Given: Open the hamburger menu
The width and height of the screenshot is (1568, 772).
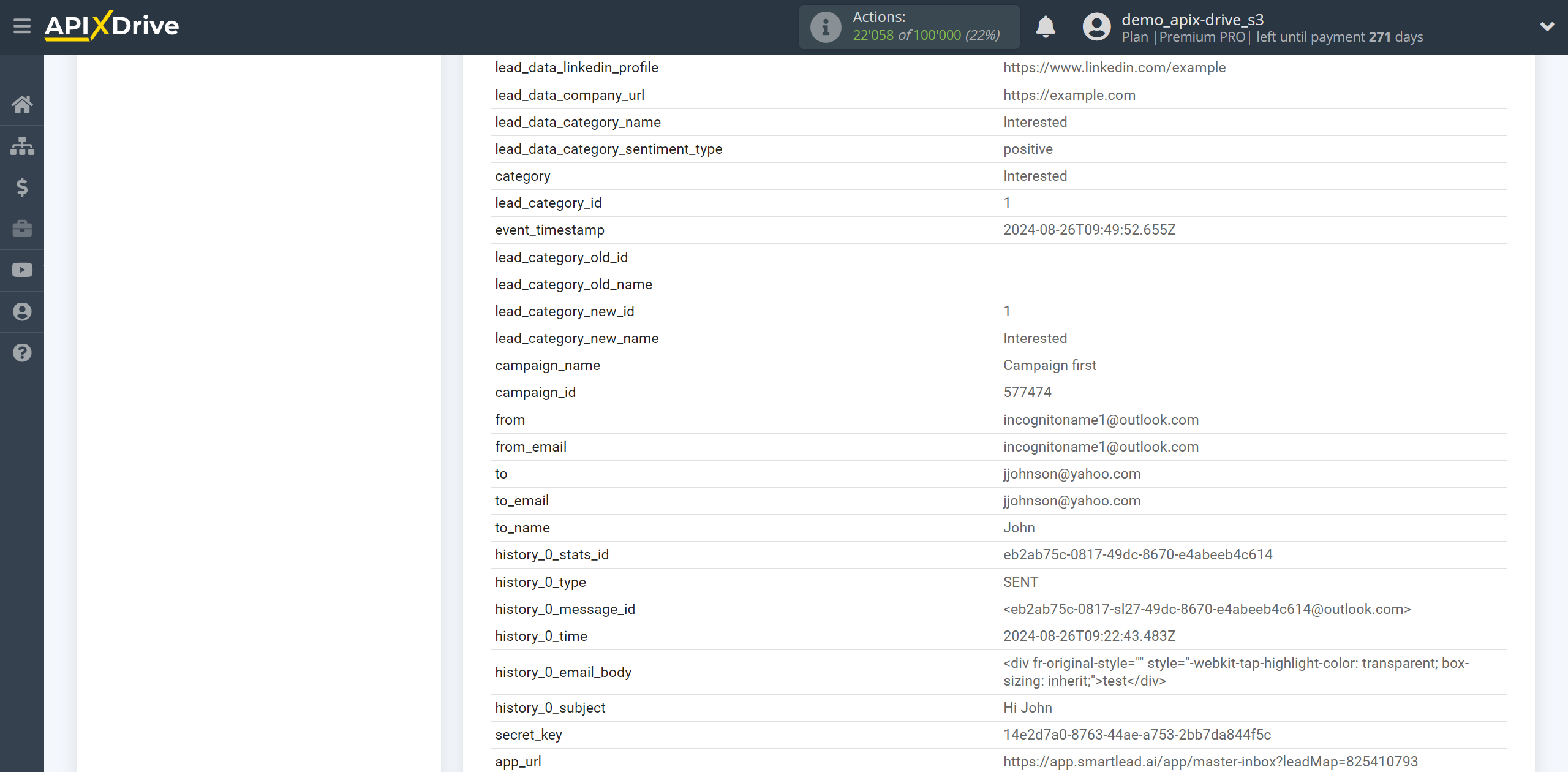Looking at the screenshot, I should [x=22, y=26].
